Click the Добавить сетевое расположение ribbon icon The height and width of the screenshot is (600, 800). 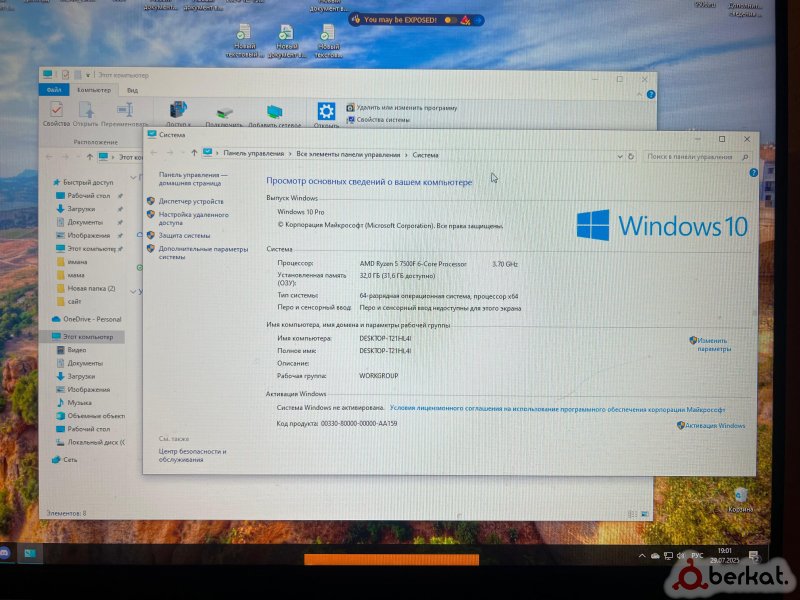[275, 112]
